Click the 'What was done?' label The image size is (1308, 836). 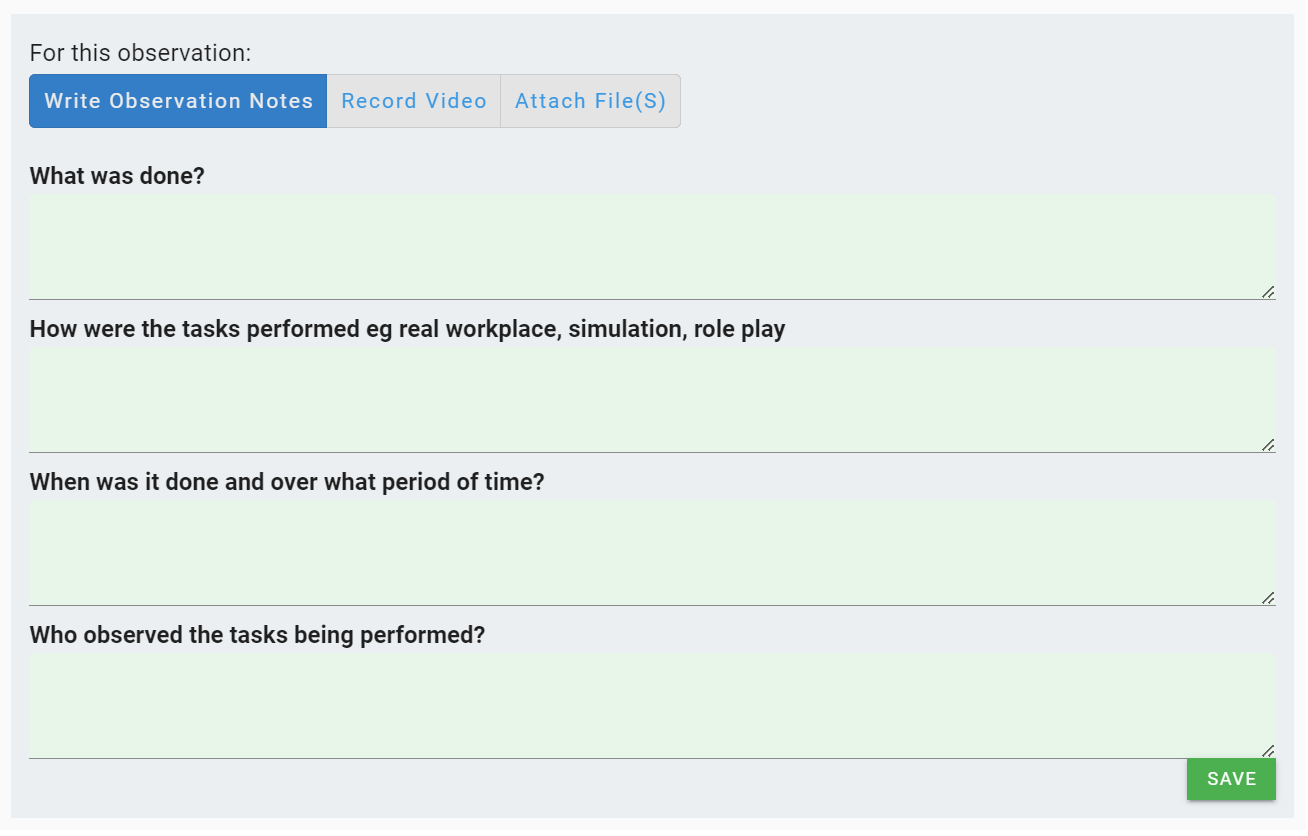pos(117,176)
